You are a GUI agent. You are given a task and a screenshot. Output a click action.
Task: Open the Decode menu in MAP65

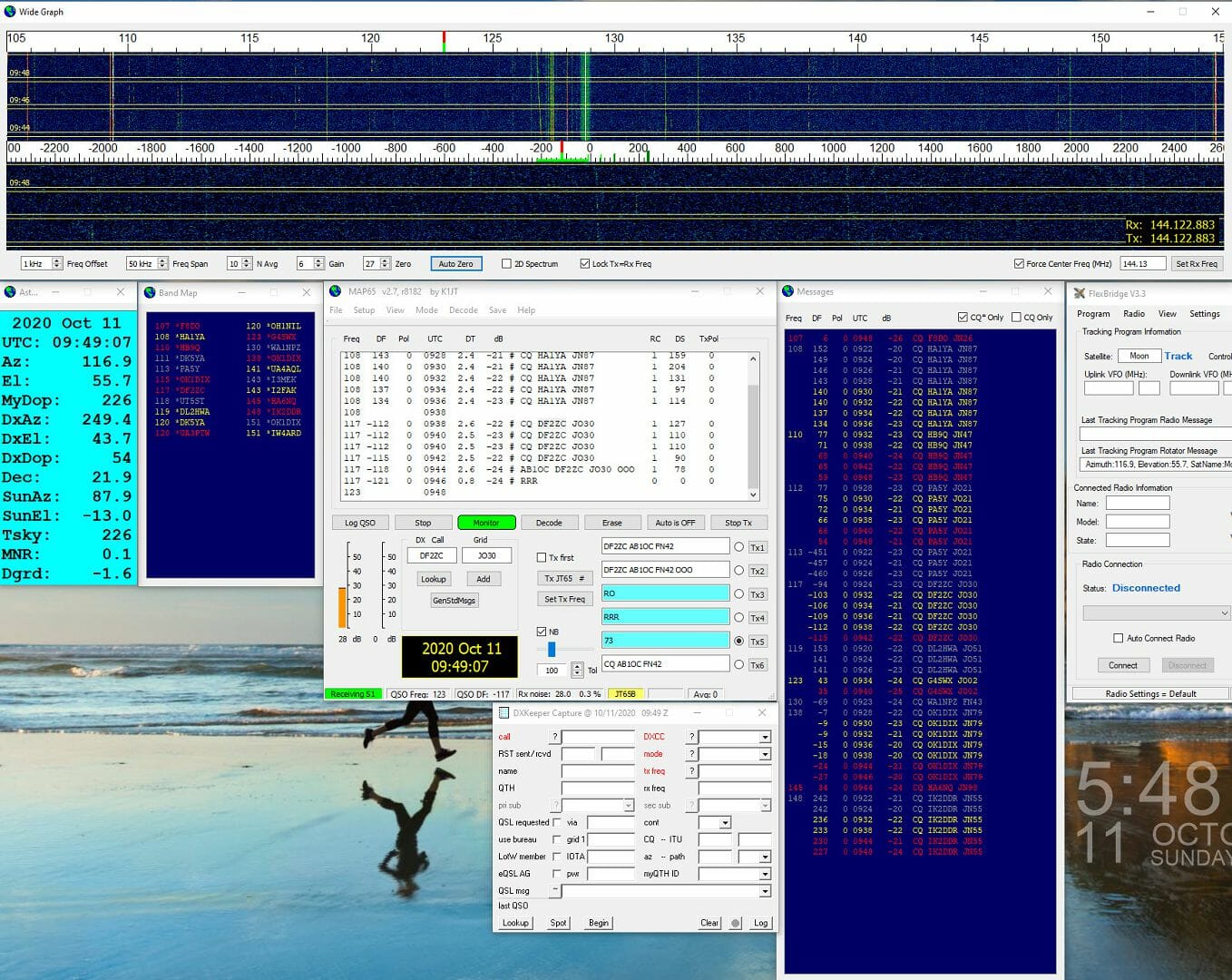pos(464,310)
